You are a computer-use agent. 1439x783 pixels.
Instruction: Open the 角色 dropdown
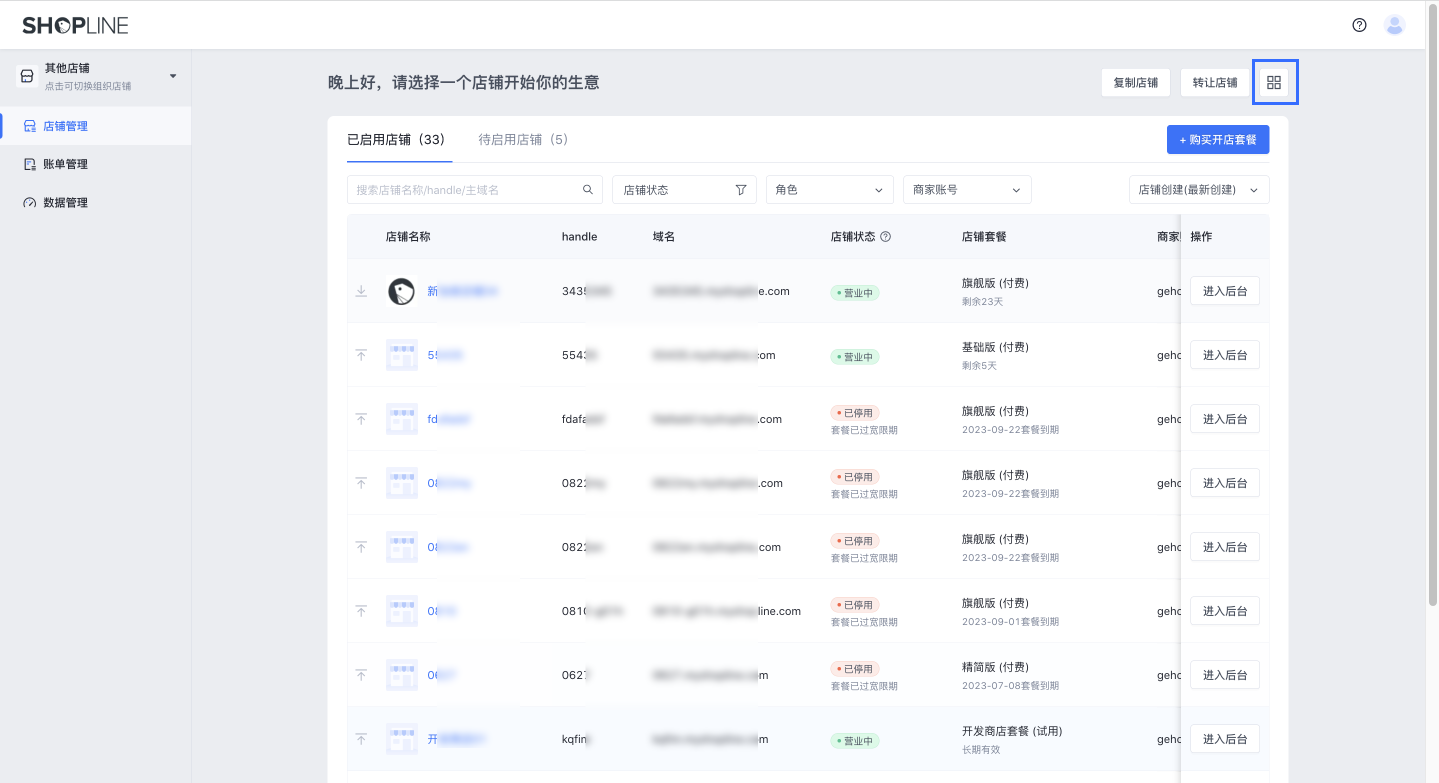[x=830, y=189]
